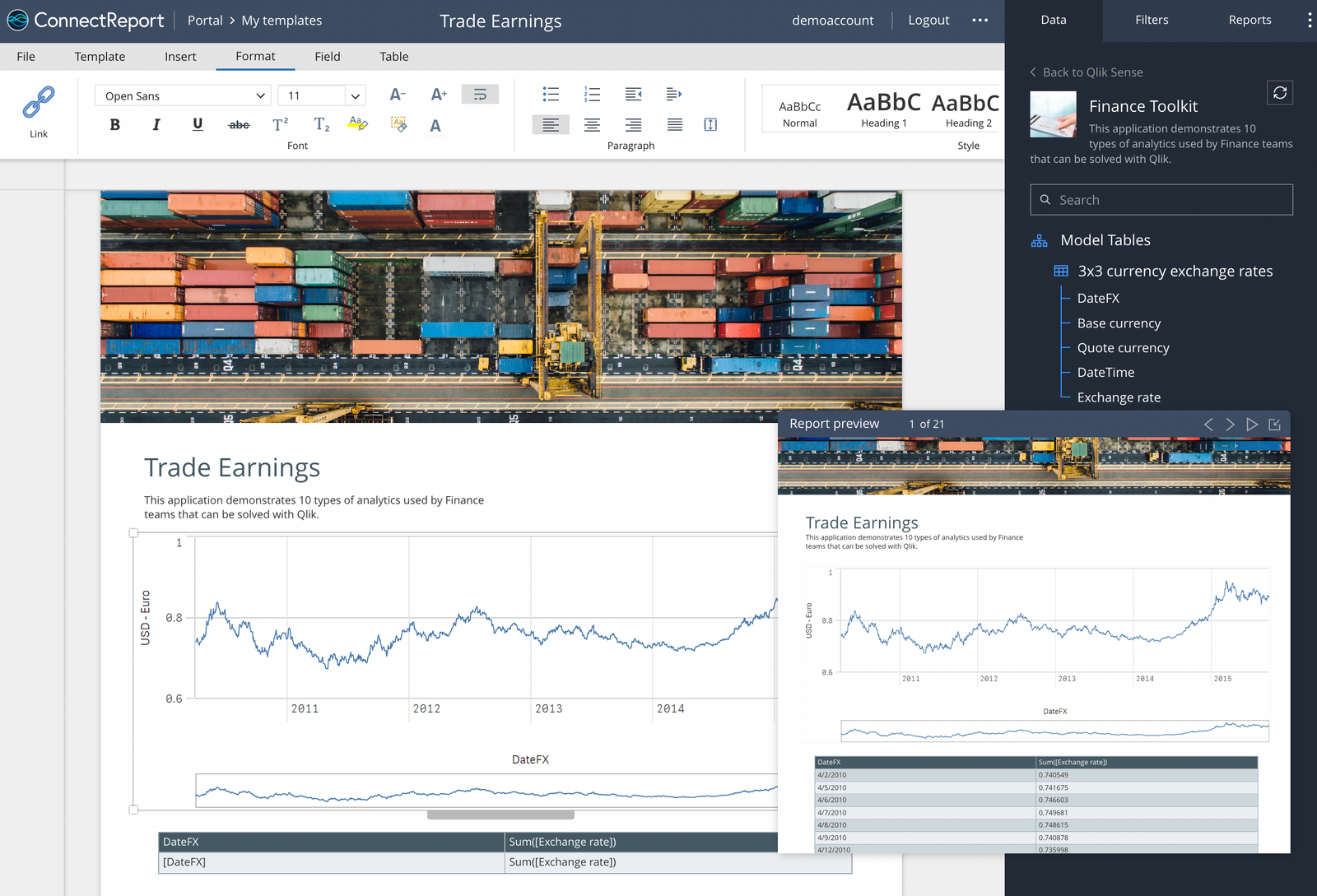Image resolution: width=1317 pixels, height=896 pixels.
Task: Toggle bold formatting
Action: (114, 124)
